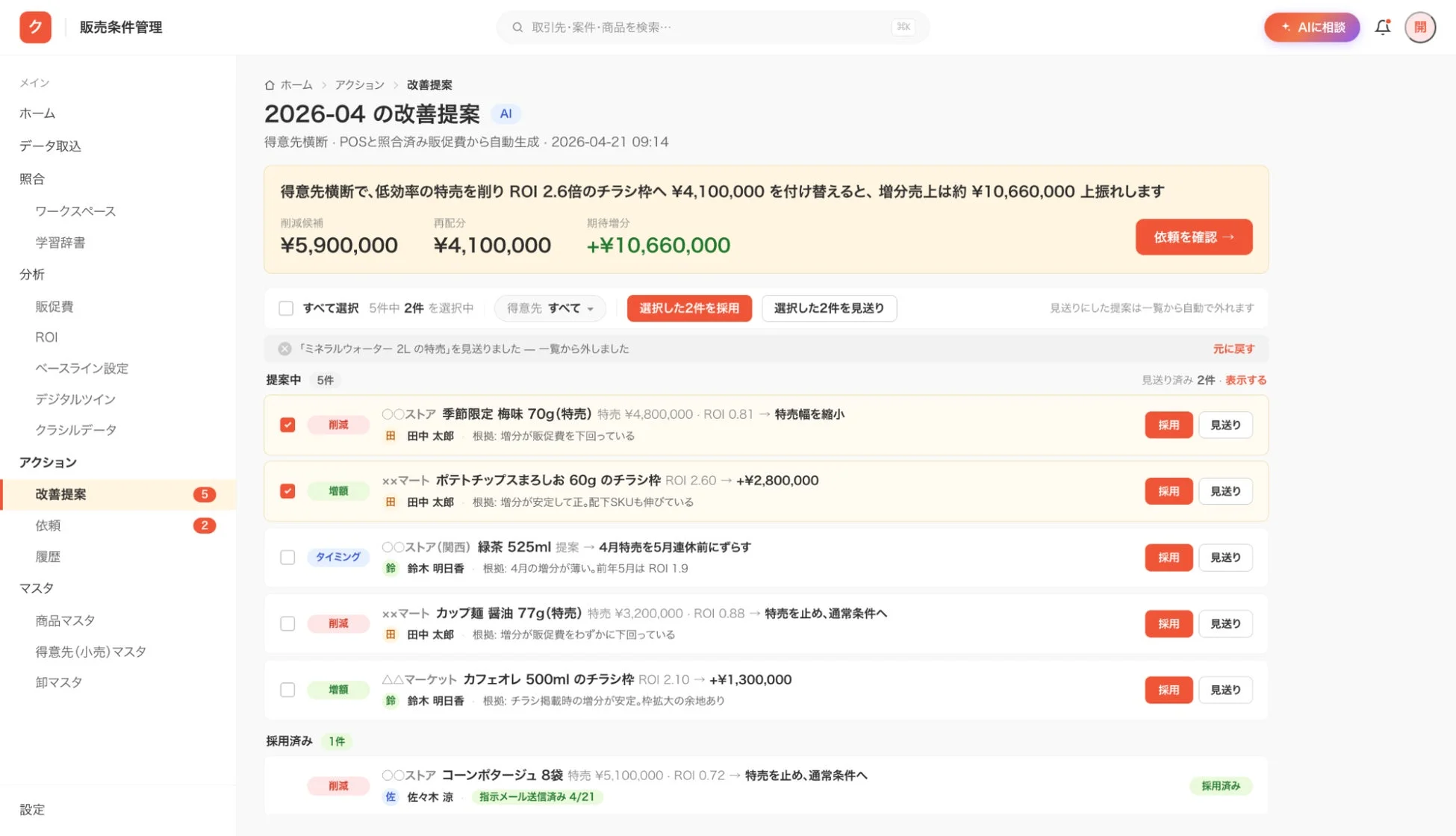Click the 採用済み status label
The width and height of the screenshot is (1456, 836).
tap(1221, 786)
